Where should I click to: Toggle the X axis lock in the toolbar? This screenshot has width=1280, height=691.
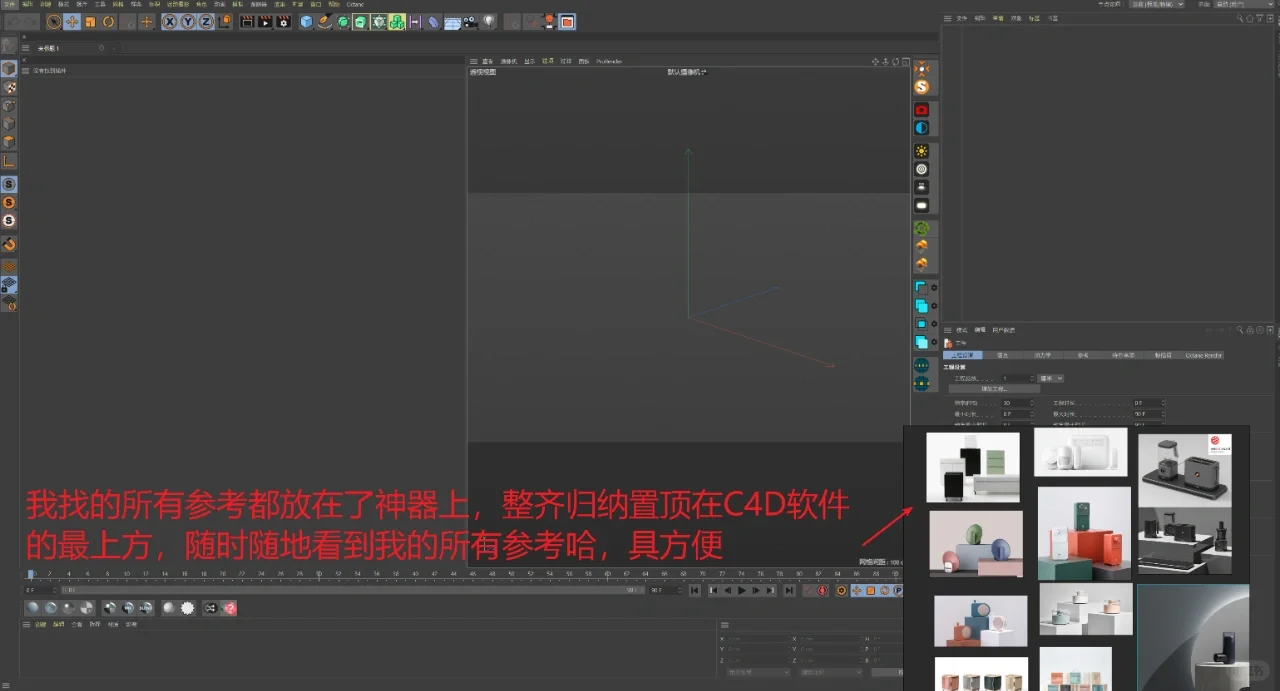(x=169, y=21)
